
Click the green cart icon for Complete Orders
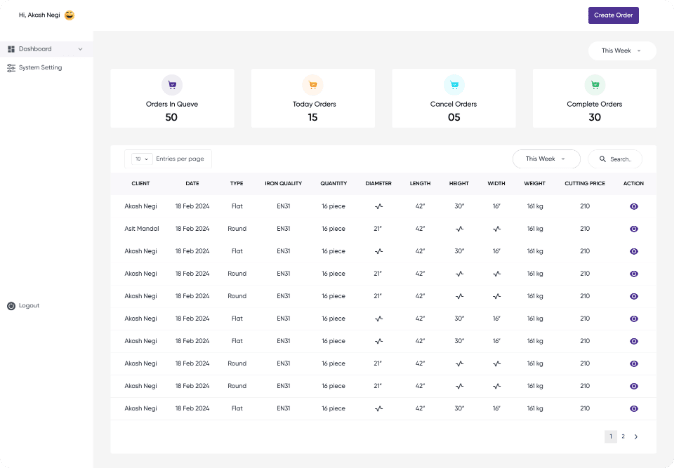pyautogui.click(x=595, y=85)
